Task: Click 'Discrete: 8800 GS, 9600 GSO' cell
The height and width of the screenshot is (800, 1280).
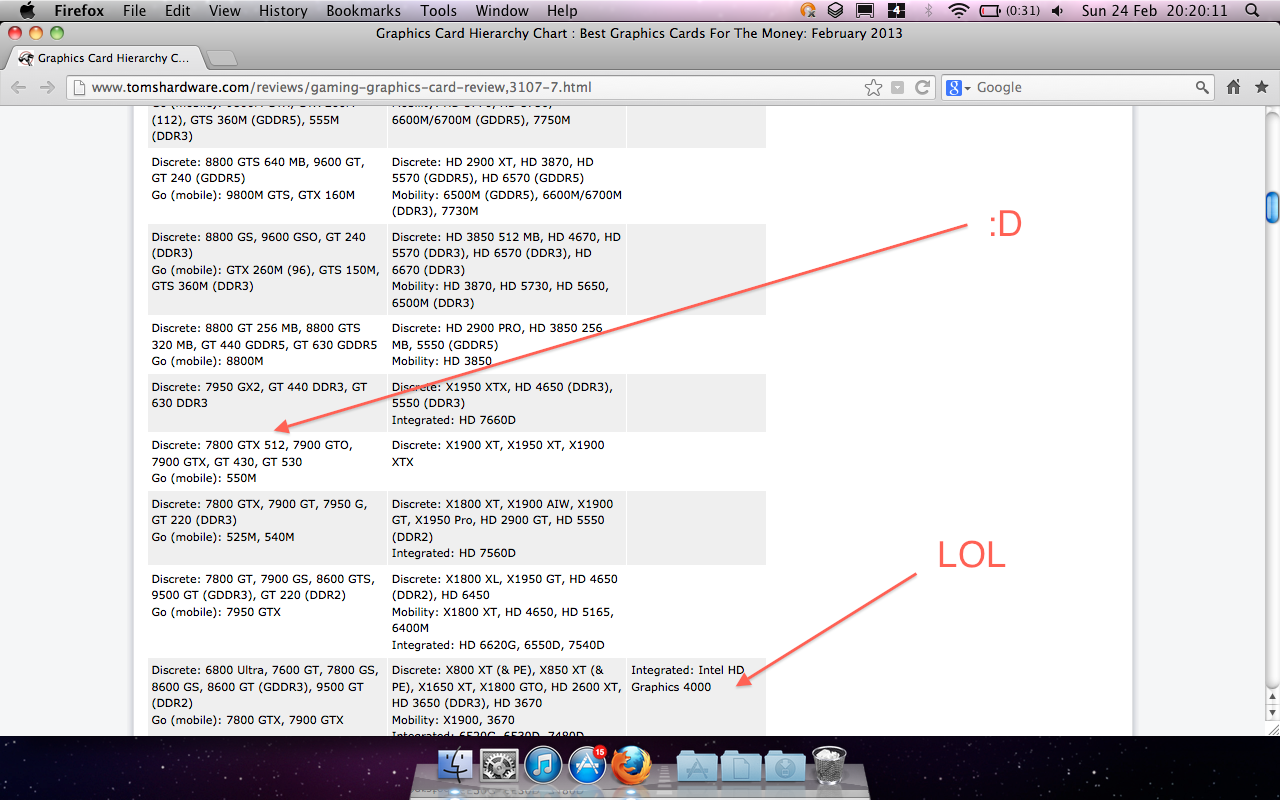Action: pos(267,270)
